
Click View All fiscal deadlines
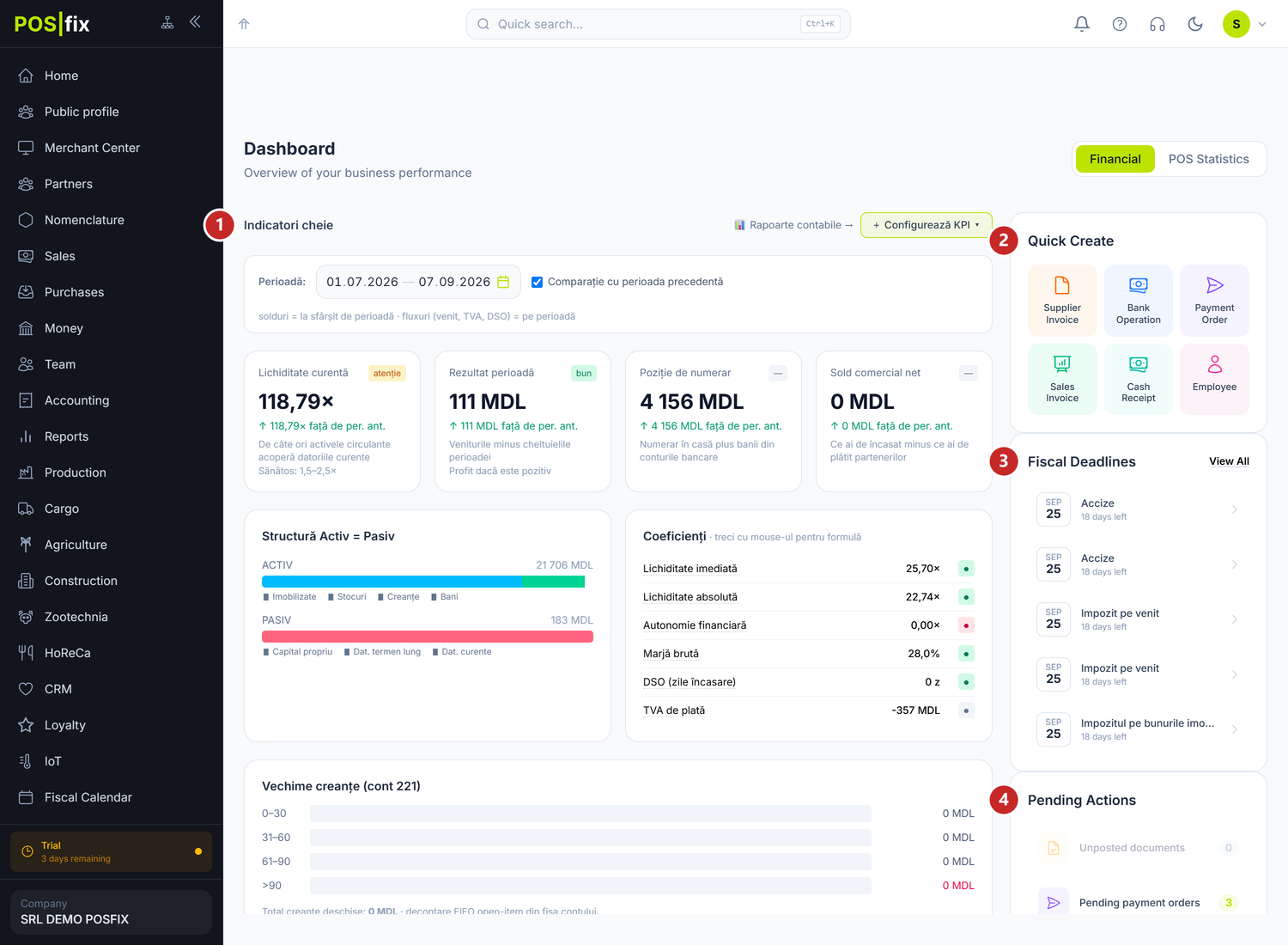coord(1229,461)
